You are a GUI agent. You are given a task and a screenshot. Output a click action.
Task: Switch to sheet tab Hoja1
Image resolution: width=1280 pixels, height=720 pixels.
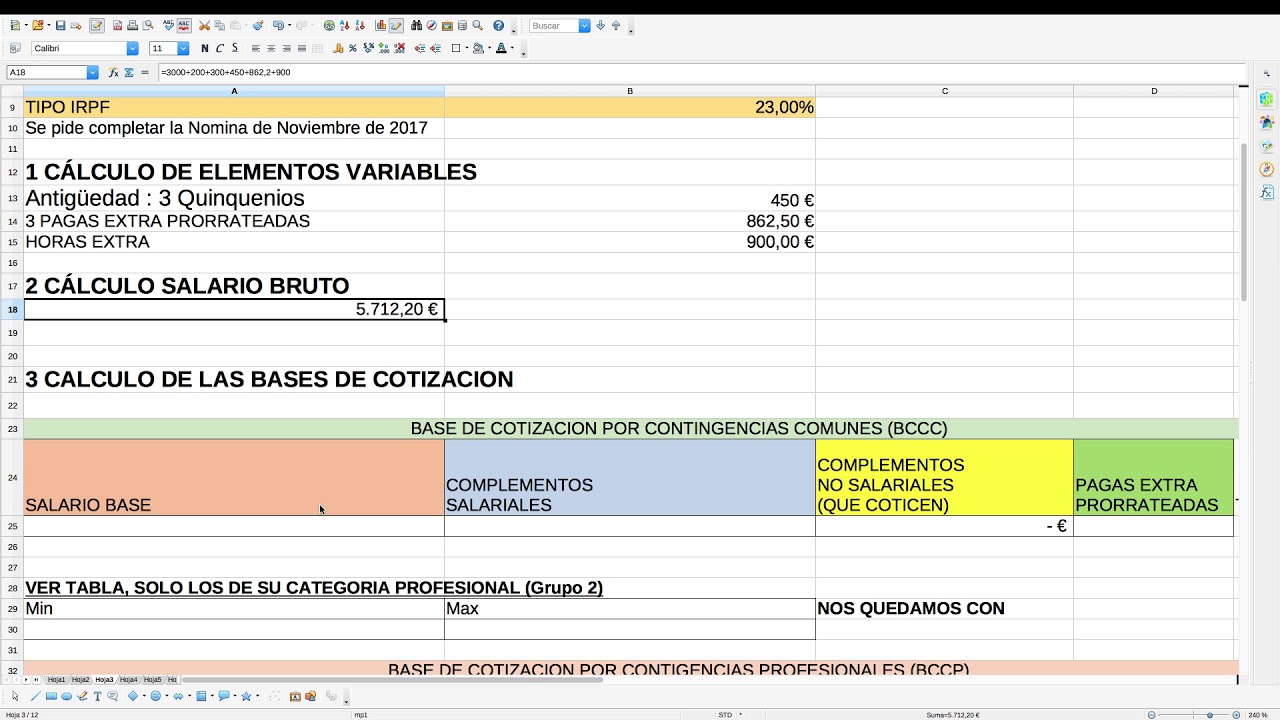tap(56, 680)
